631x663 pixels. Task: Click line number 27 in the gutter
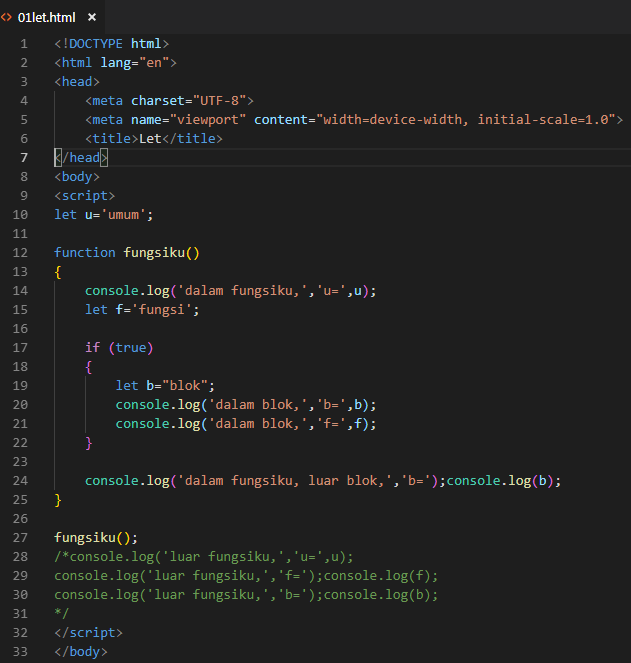[x=20, y=538]
